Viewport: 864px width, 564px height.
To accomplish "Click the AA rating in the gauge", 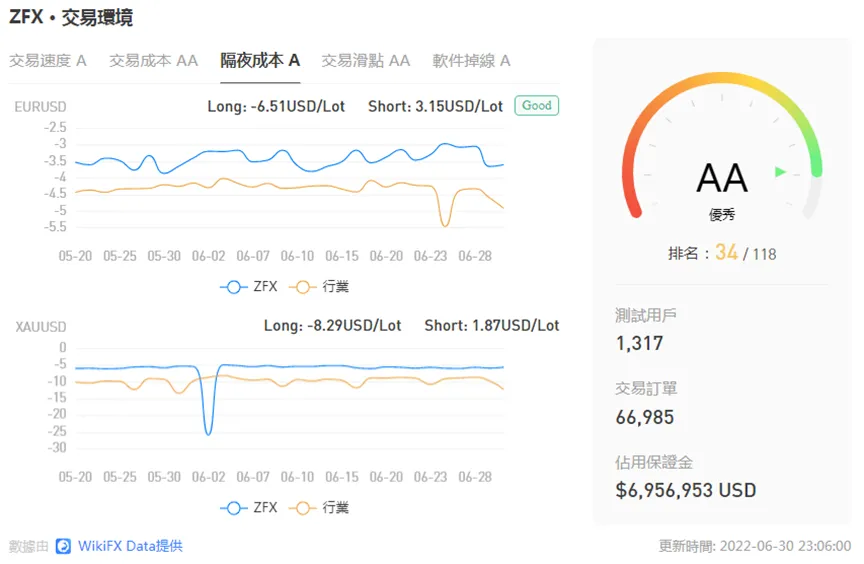I will [722, 178].
